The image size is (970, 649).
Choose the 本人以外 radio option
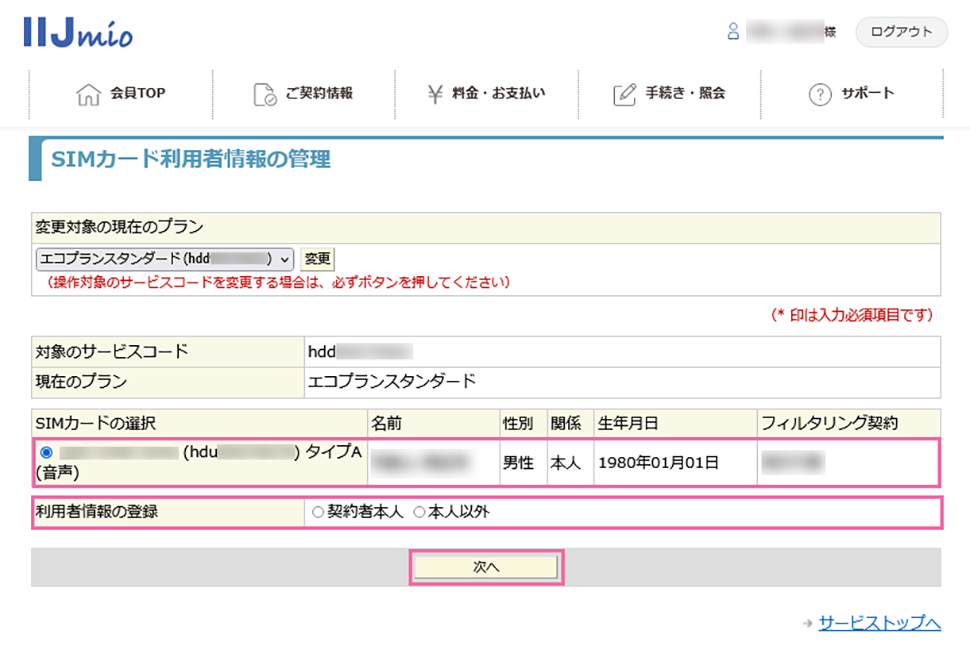(x=419, y=512)
